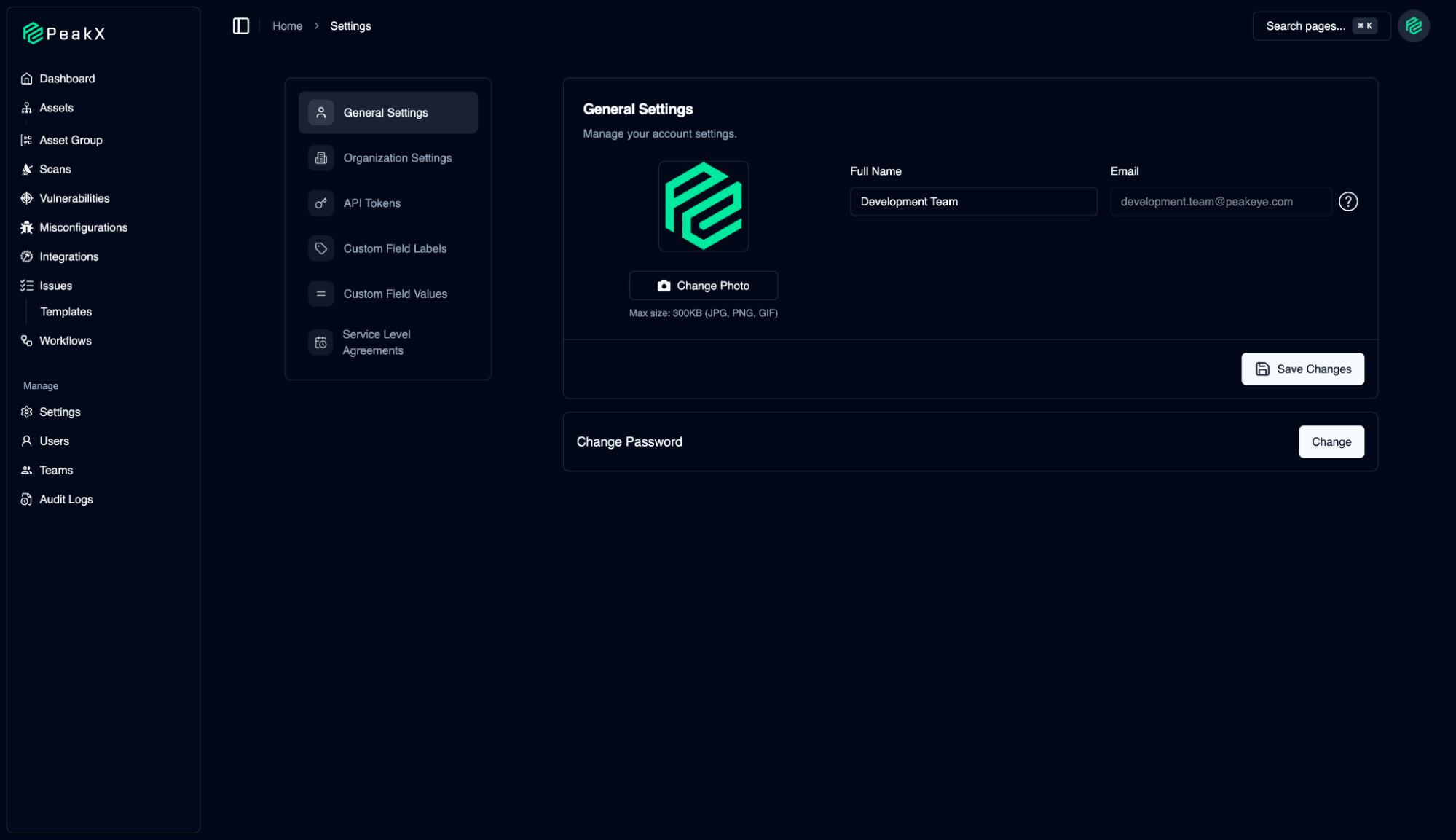Open Templates under Issues

point(66,312)
